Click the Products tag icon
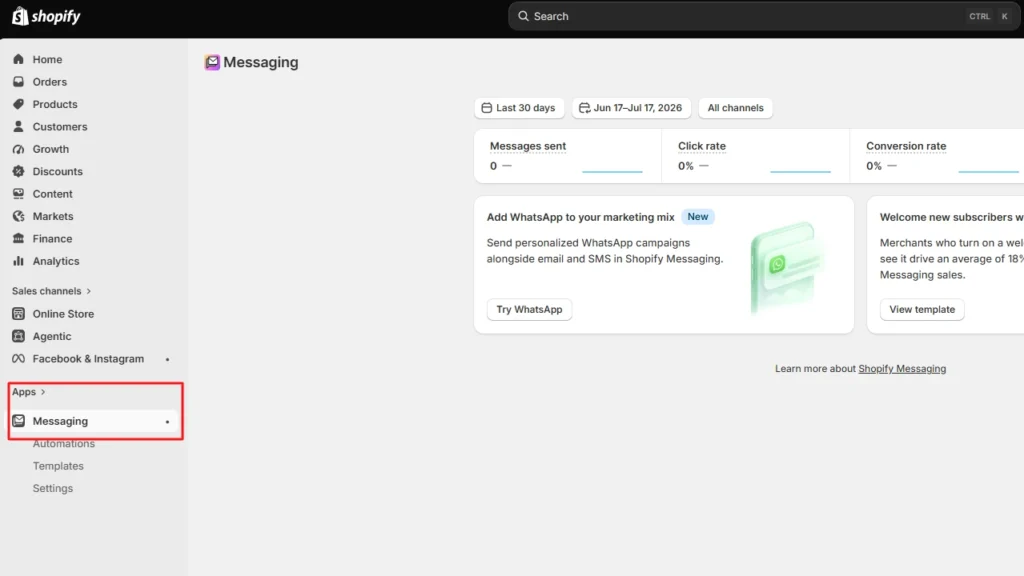This screenshot has width=1024, height=576. coord(18,104)
